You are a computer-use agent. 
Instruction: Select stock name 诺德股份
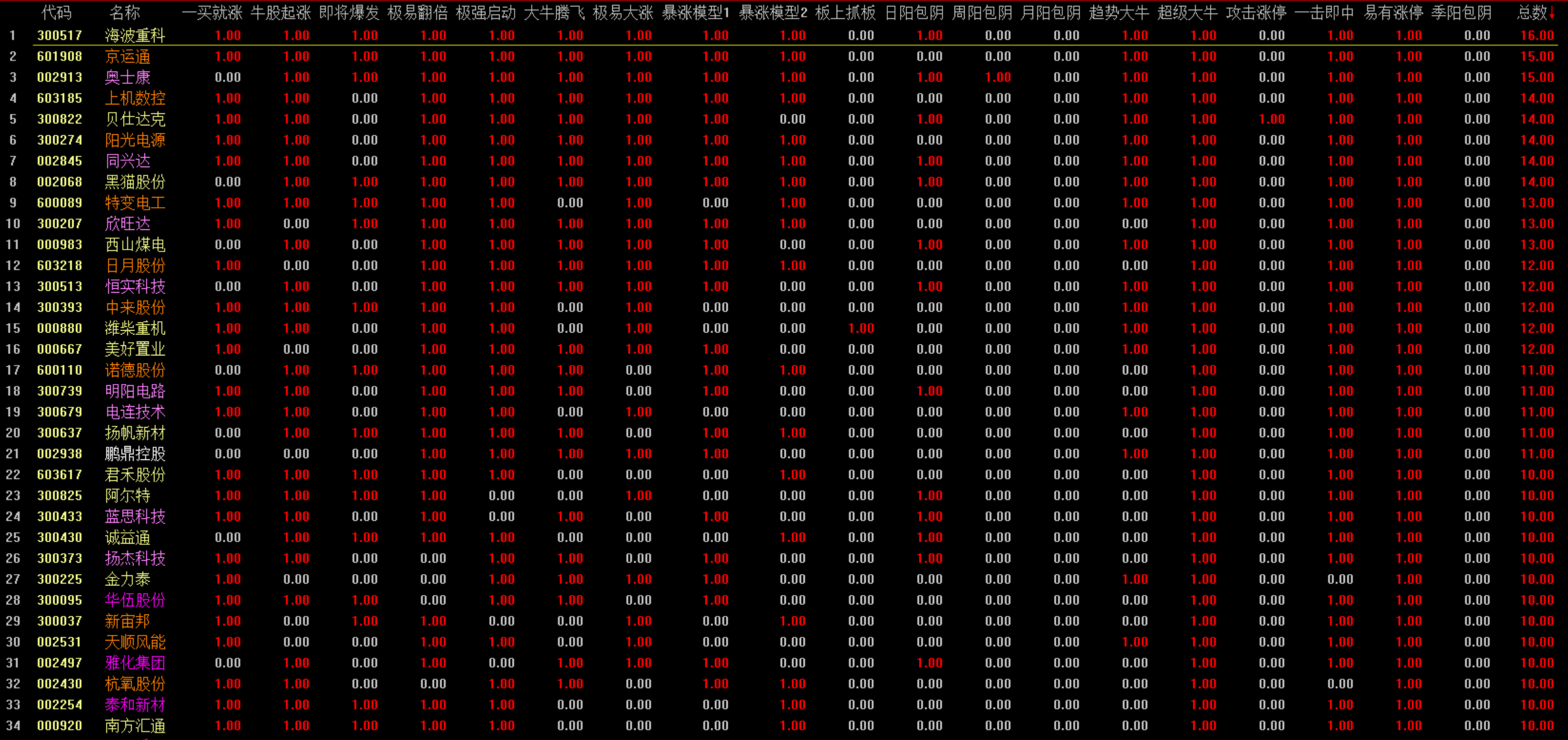135,370
